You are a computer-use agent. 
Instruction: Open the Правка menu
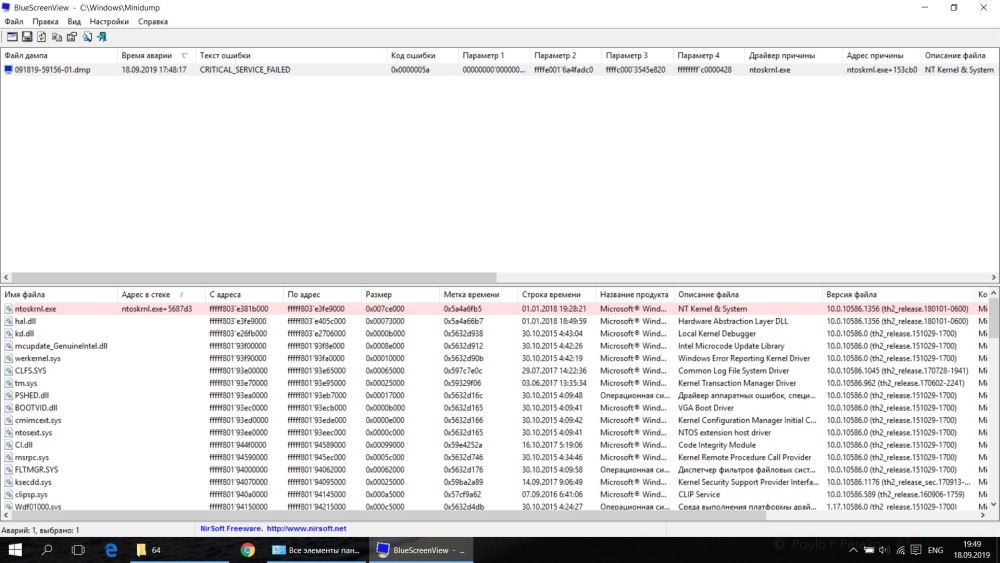[x=45, y=21]
